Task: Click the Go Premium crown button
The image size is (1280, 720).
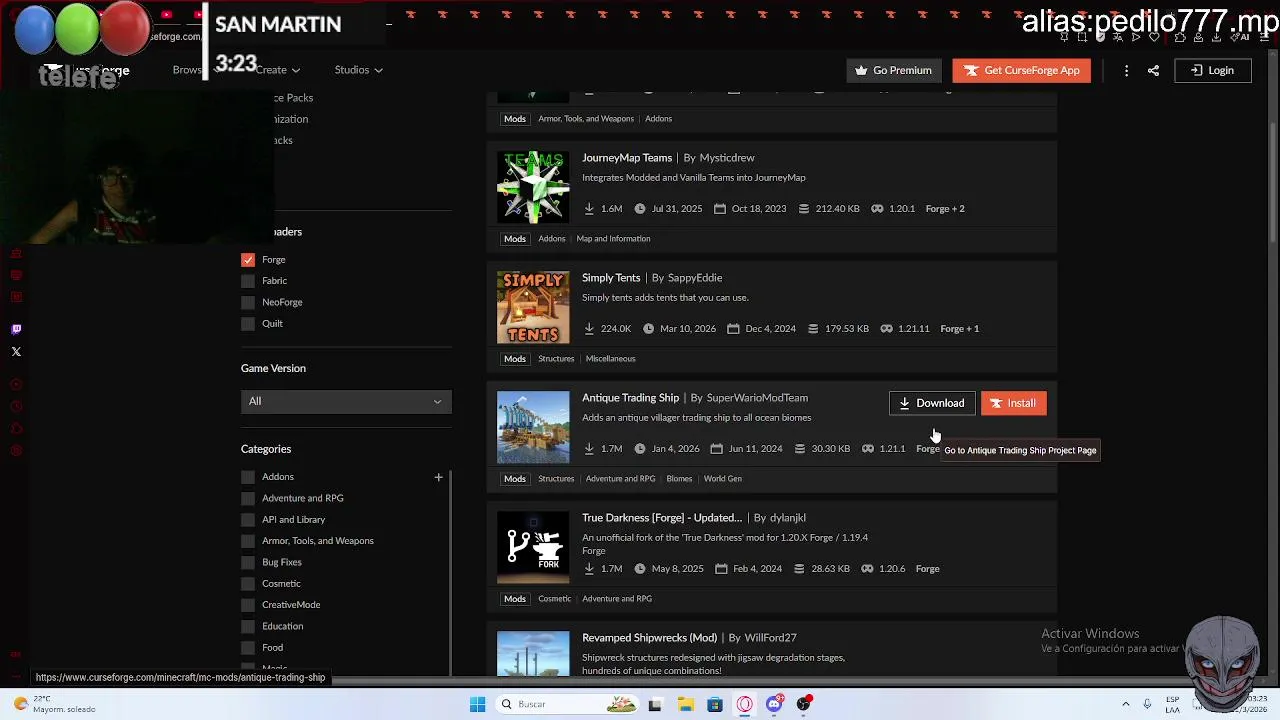Action: (x=893, y=70)
